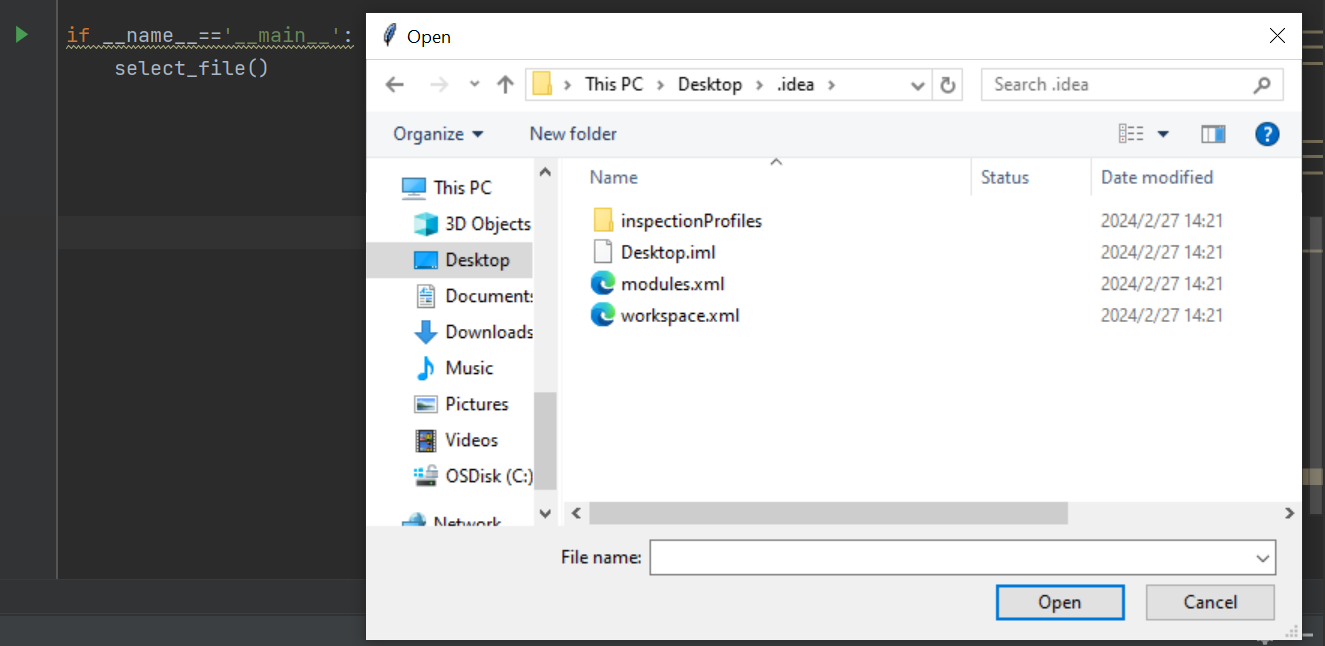Select Downloads in navigation pane
The height and width of the screenshot is (646, 1325).
(488, 332)
